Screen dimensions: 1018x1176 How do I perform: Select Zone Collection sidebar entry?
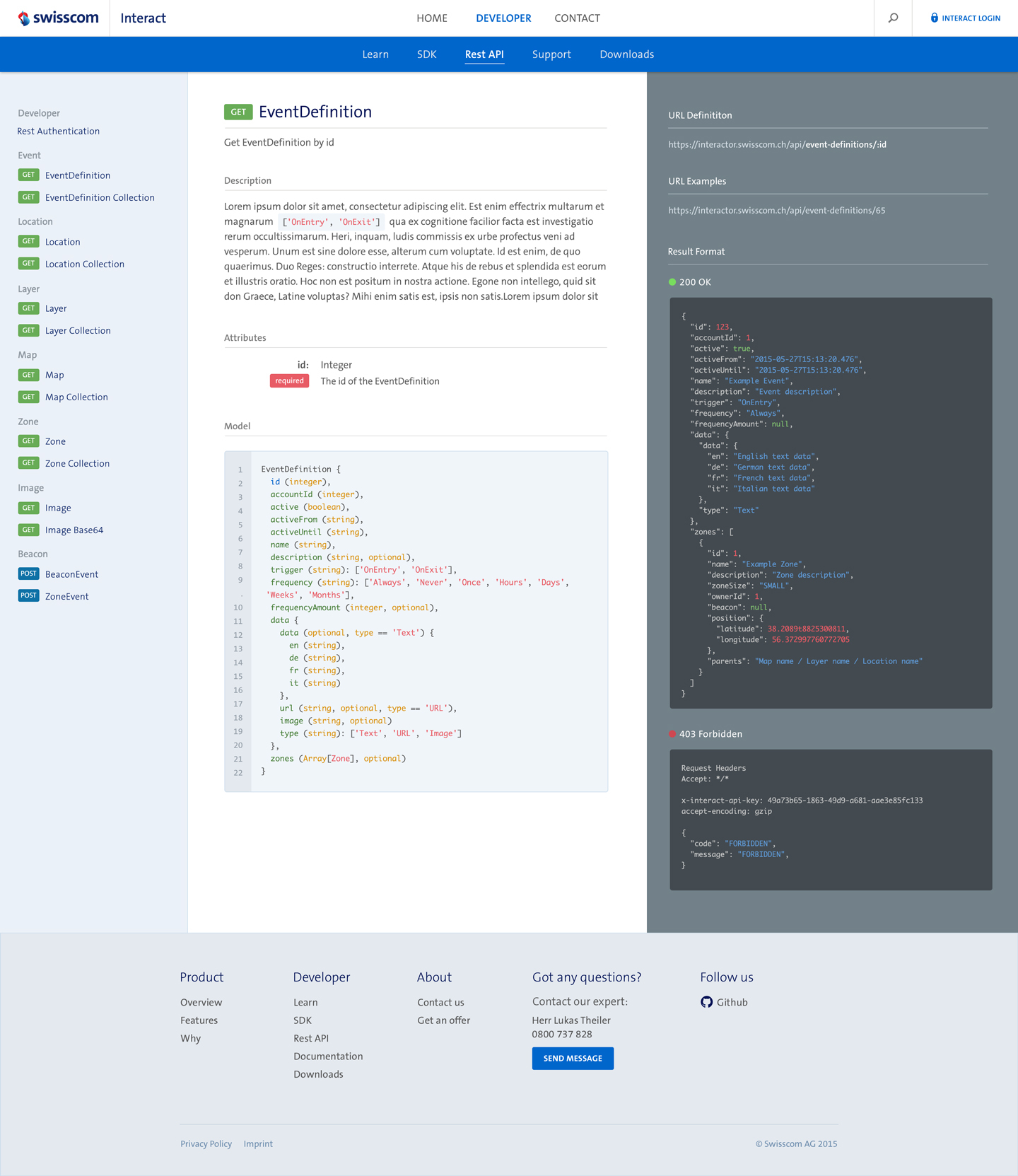click(x=77, y=463)
